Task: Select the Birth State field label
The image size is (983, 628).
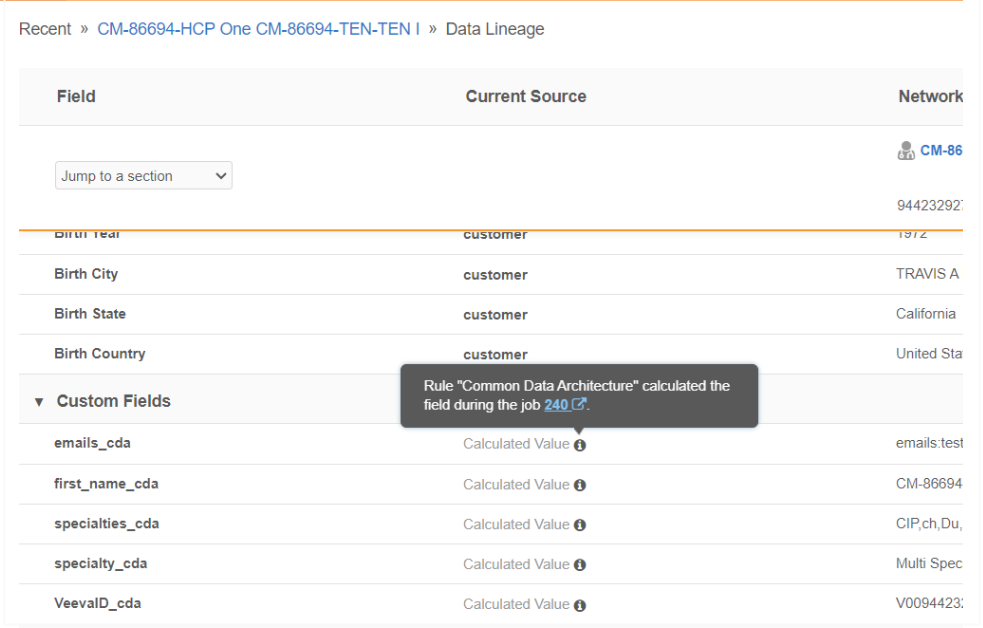Action: click(90, 314)
